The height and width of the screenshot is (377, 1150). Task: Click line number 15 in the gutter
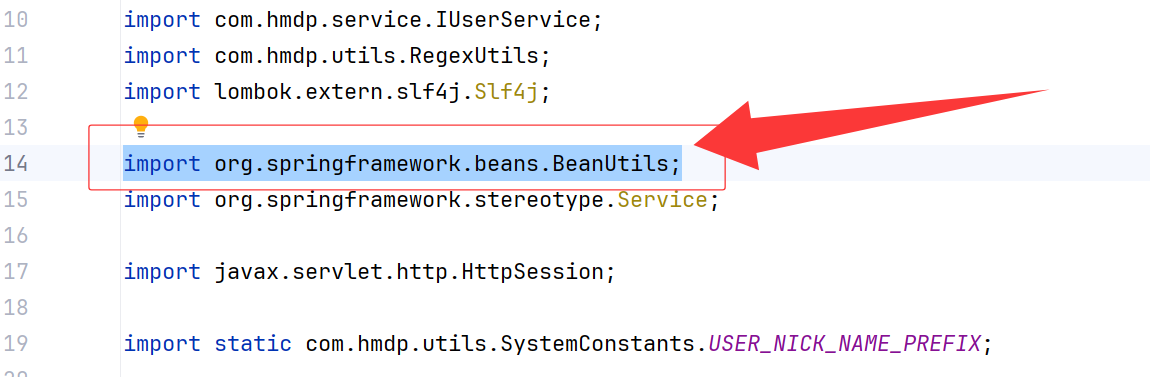pos(15,200)
